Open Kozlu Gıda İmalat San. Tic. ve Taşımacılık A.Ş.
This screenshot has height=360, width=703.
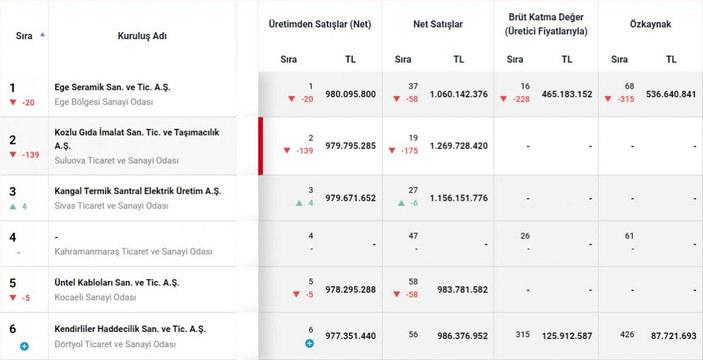tap(137, 139)
